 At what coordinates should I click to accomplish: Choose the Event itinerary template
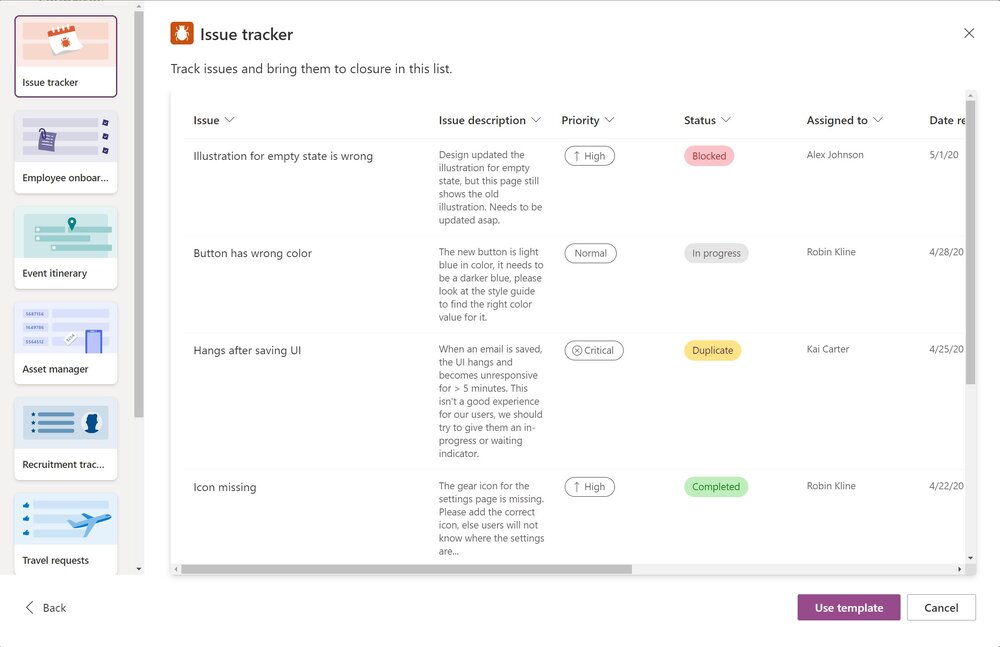(x=66, y=248)
